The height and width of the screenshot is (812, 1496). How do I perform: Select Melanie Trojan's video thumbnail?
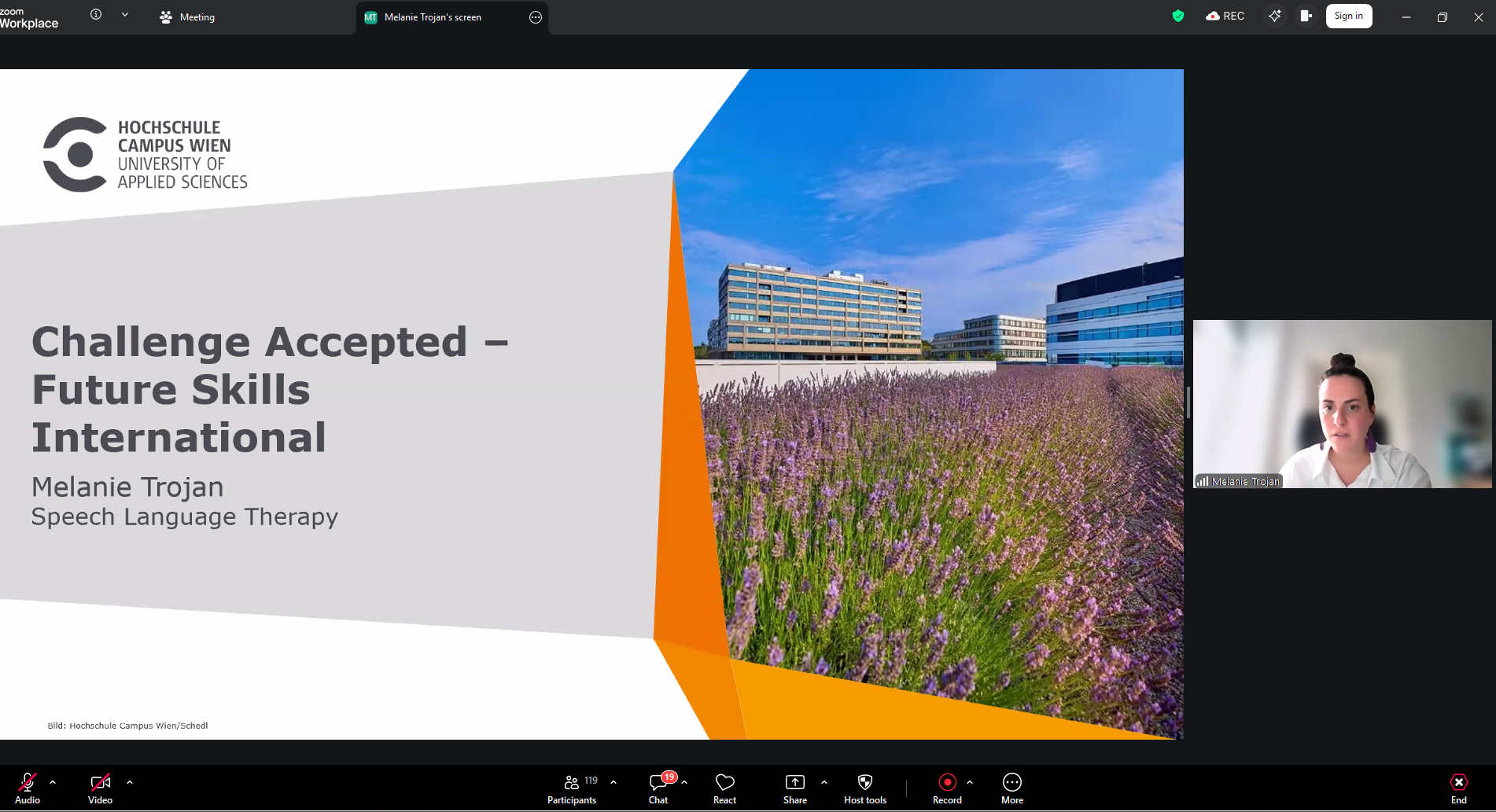click(1342, 404)
